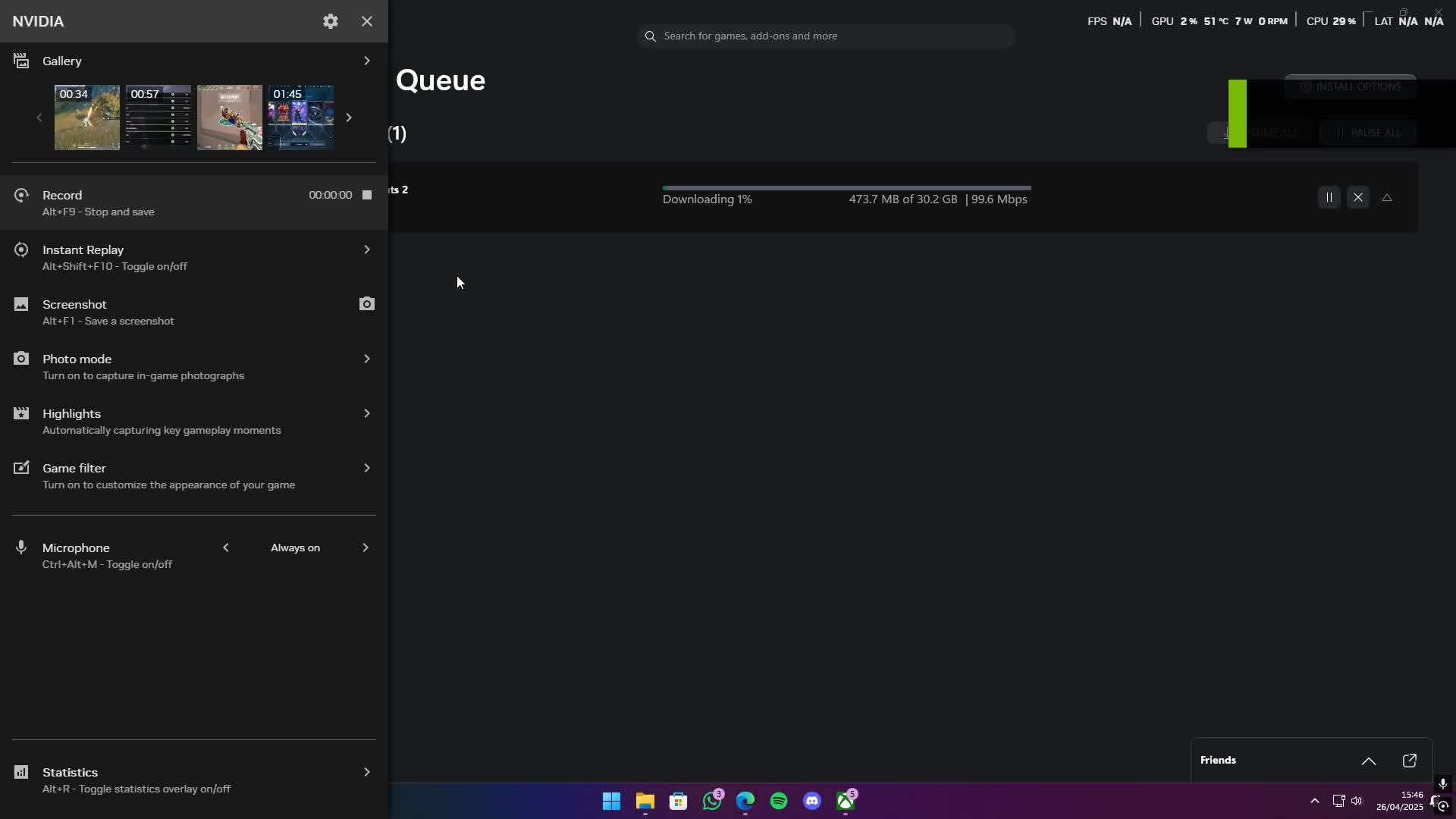Click the Highlights film icon
The height and width of the screenshot is (819, 1456).
pyautogui.click(x=21, y=413)
